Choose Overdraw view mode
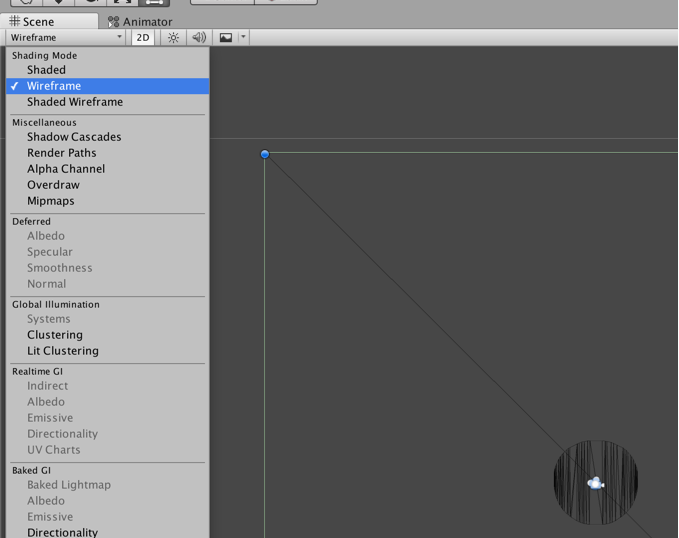This screenshot has width=679, height=538. pos(108,185)
